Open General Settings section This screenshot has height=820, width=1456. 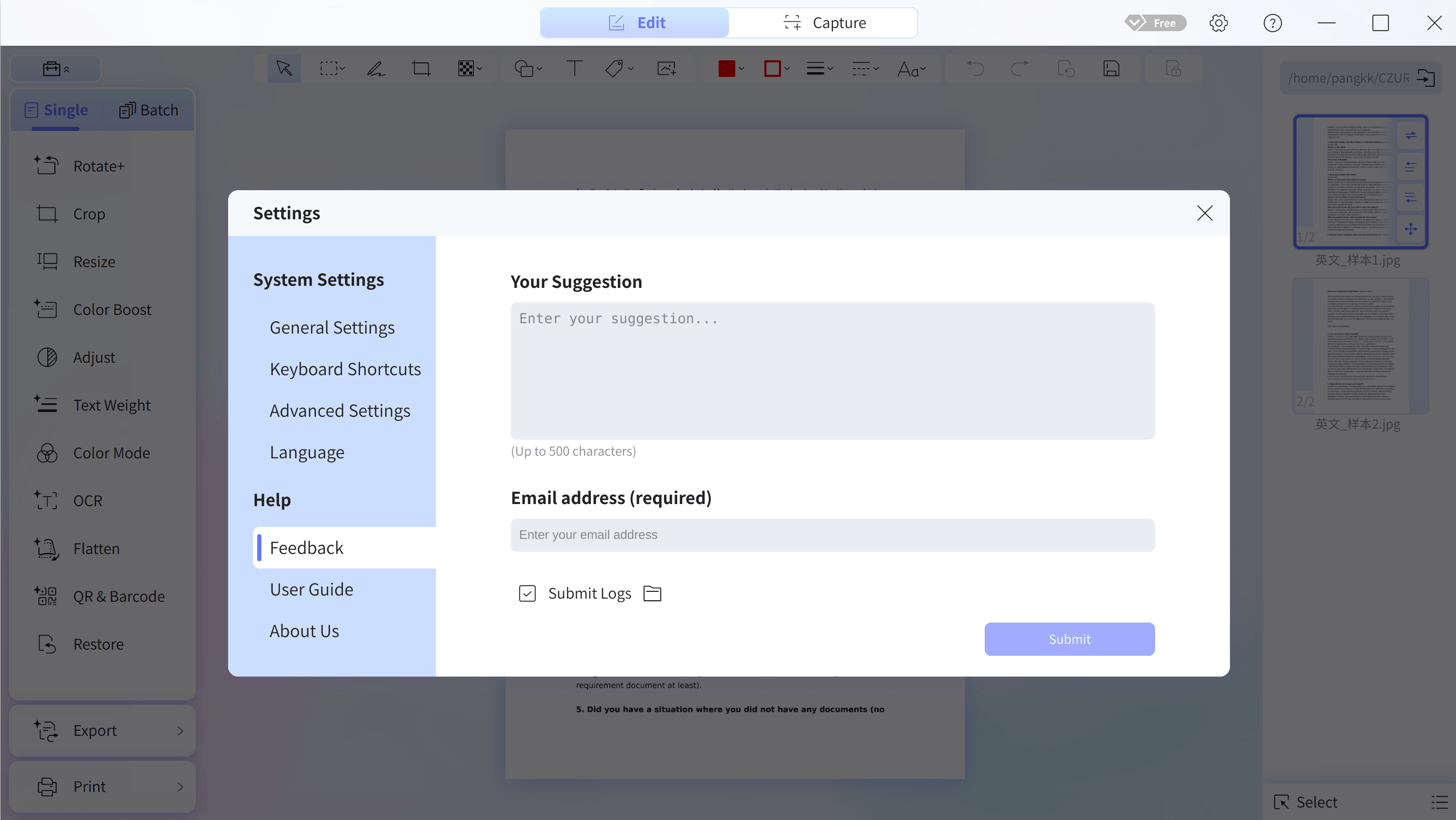tap(332, 328)
